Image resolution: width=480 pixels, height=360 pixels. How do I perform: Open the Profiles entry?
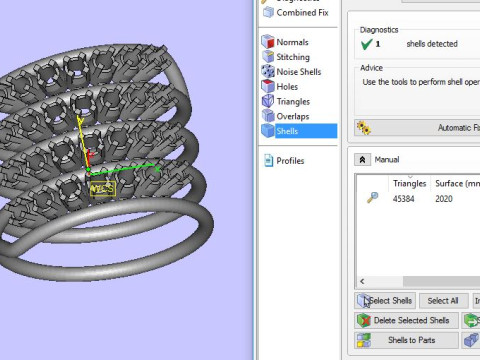(x=290, y=161)
